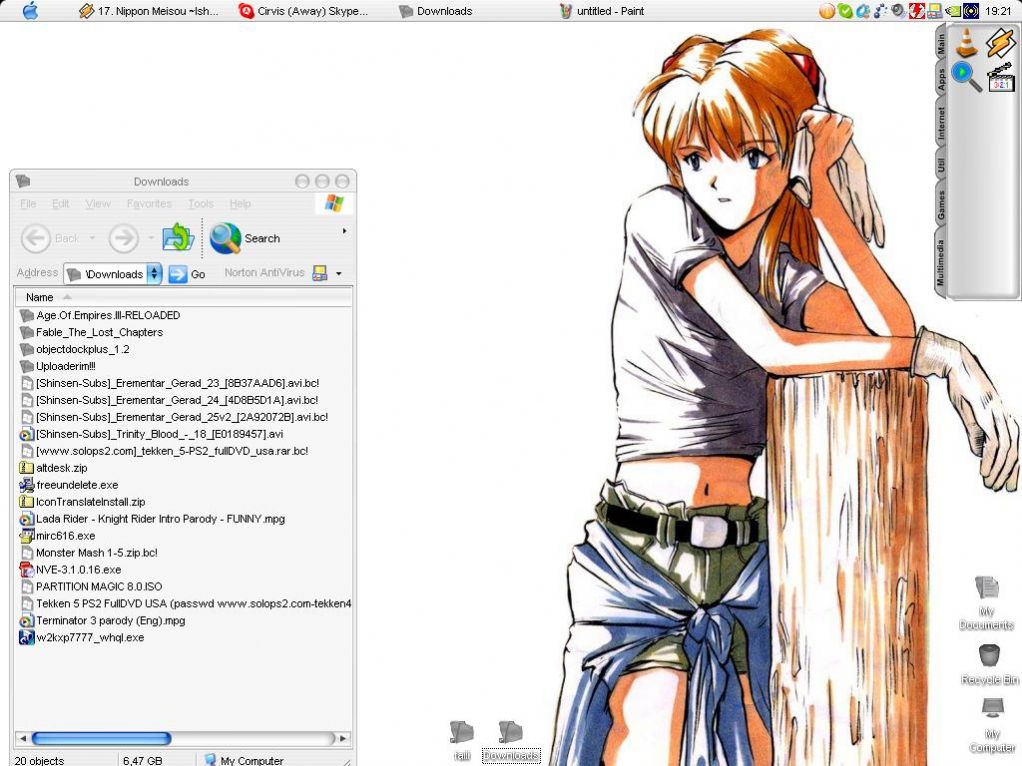Select the Uploaderim!!! folder
Viewport: 1022px width, 766px height.
[x=58, y=366]
